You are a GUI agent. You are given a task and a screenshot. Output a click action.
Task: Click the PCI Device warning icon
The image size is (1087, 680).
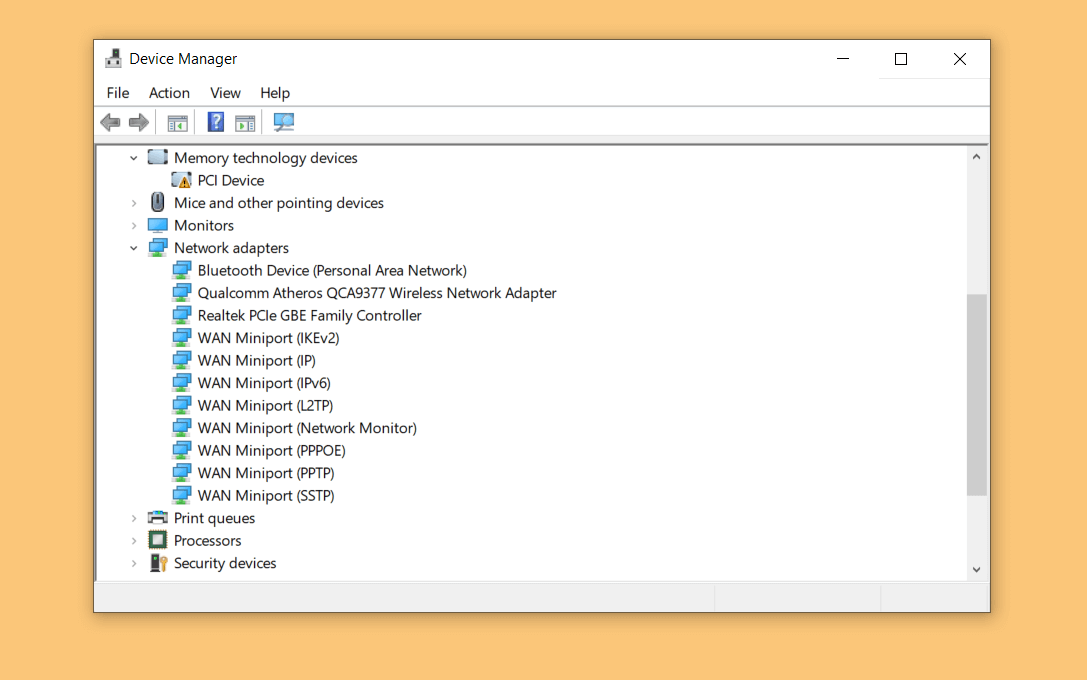[x=182, y=180]
